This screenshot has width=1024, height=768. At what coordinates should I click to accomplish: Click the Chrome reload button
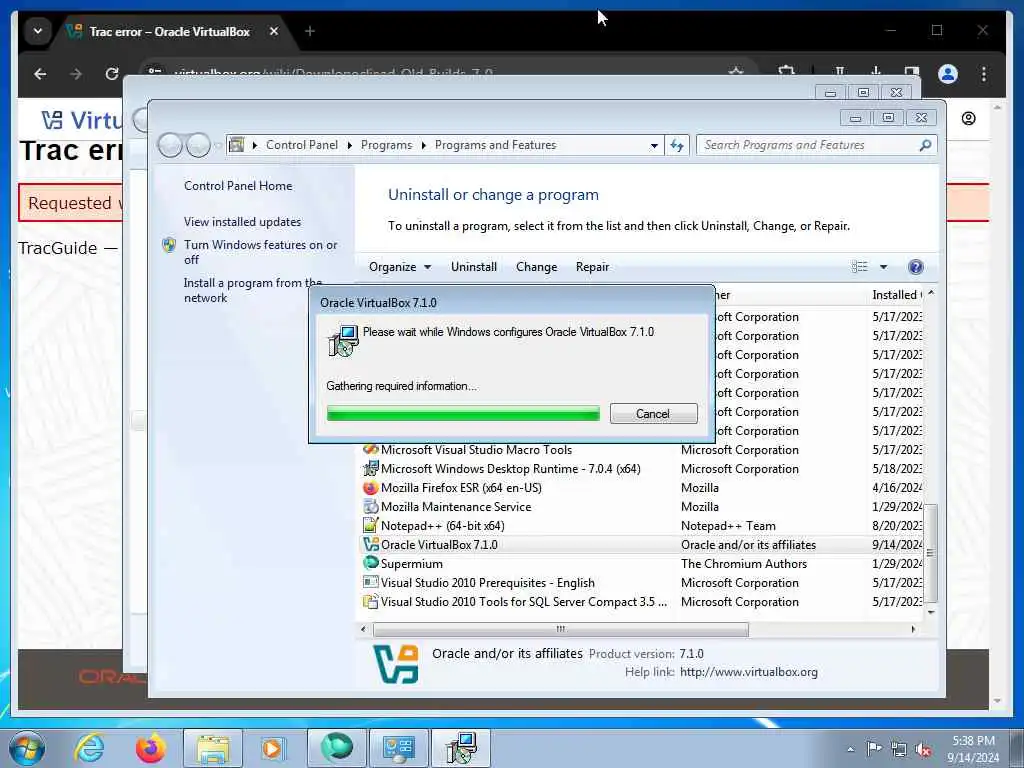point(112,74)
